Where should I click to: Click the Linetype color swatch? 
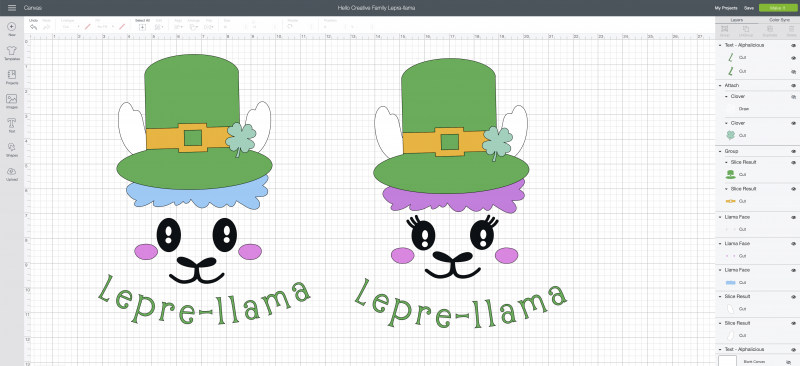tap(88, 27)
